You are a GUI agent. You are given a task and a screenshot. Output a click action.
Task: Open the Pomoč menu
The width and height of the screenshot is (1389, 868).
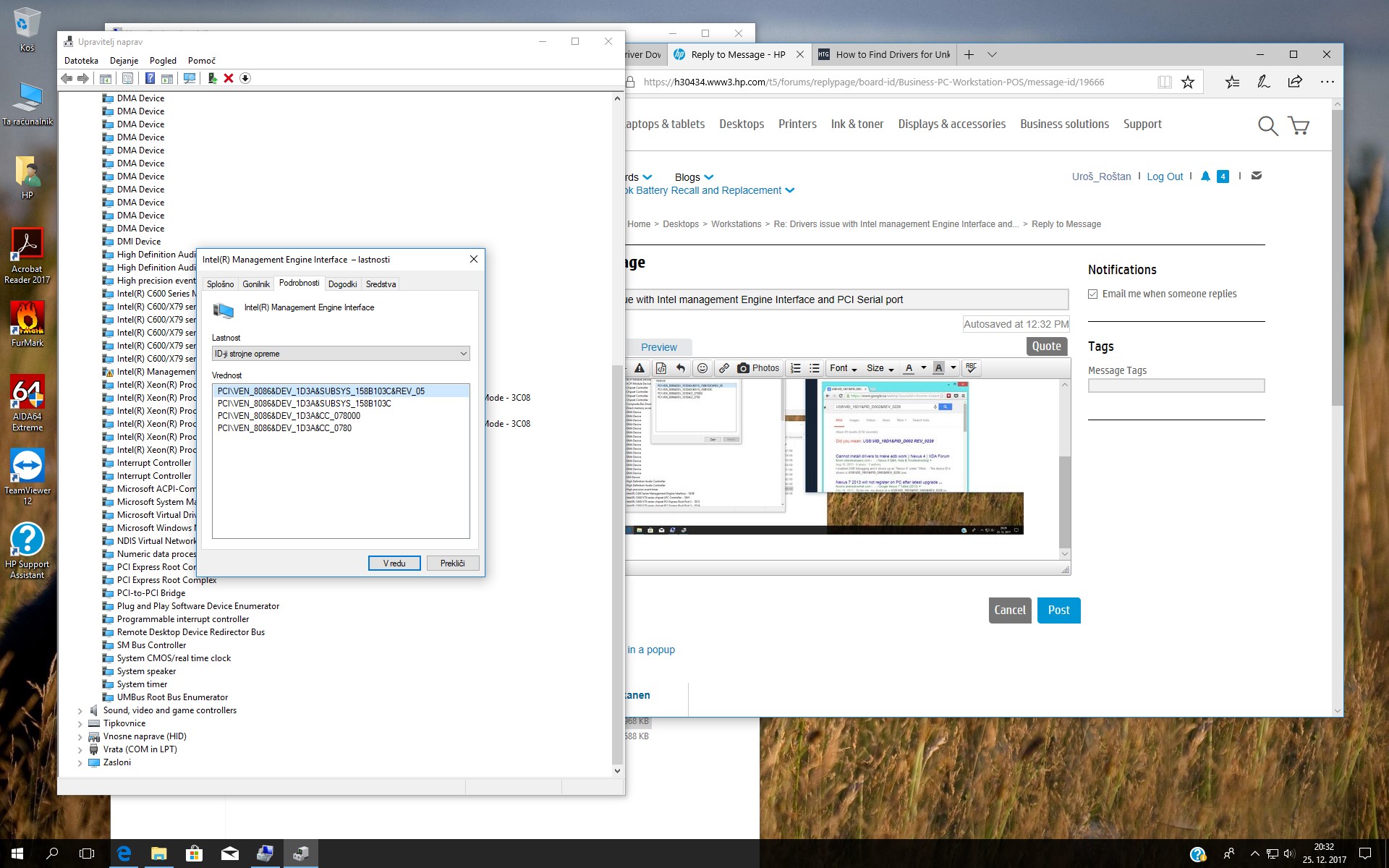[x=202, y=61]
